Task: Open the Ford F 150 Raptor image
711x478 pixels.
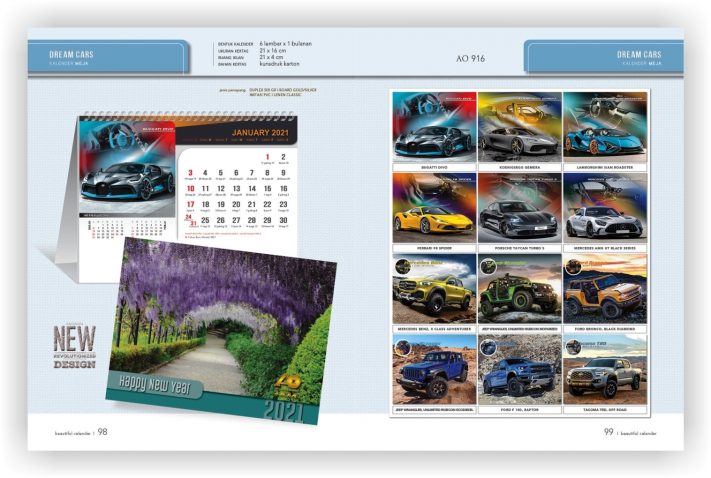Action: point(519,369)
